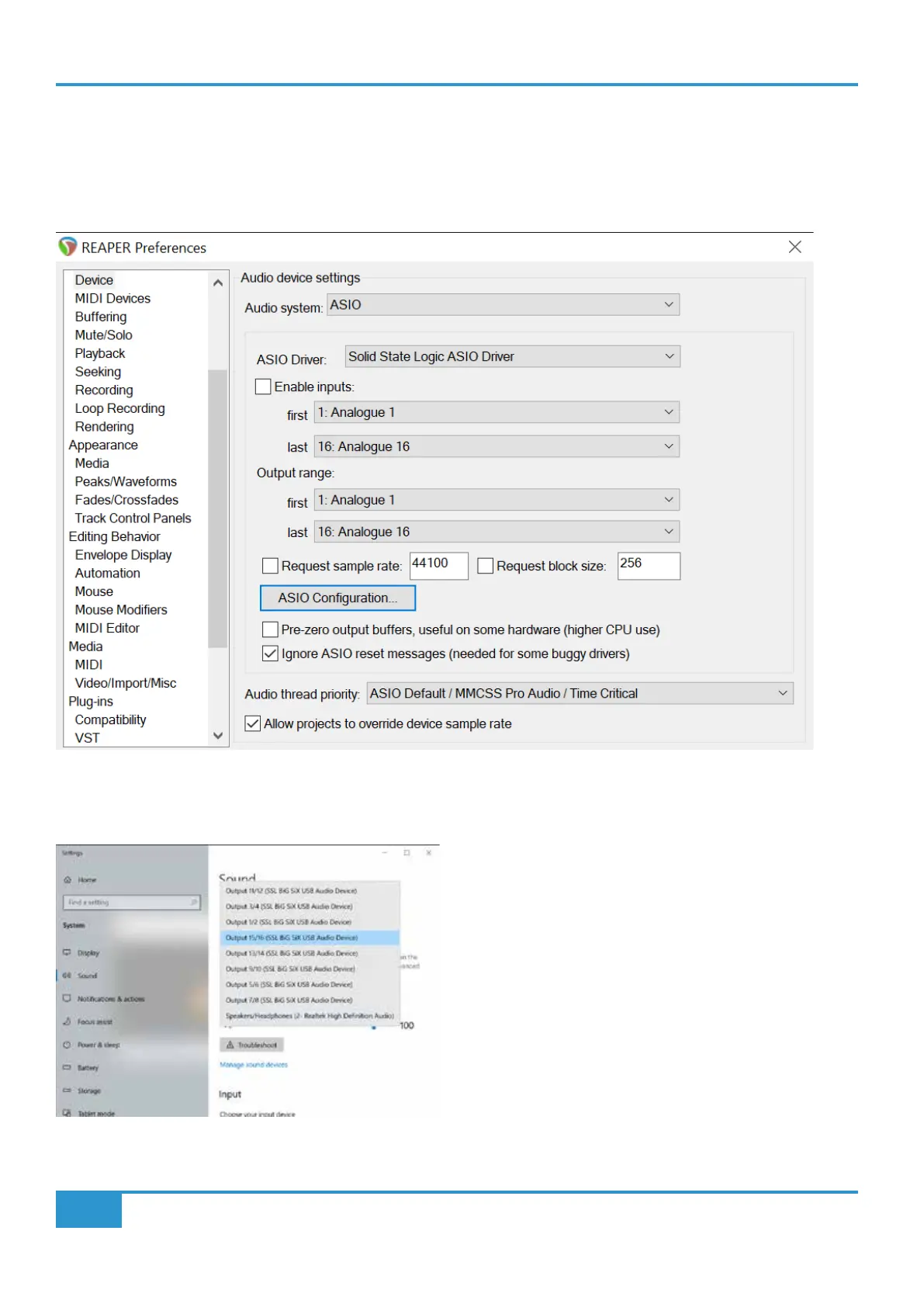
Task: Select Track Control Panels page
Action: [133, 518]
